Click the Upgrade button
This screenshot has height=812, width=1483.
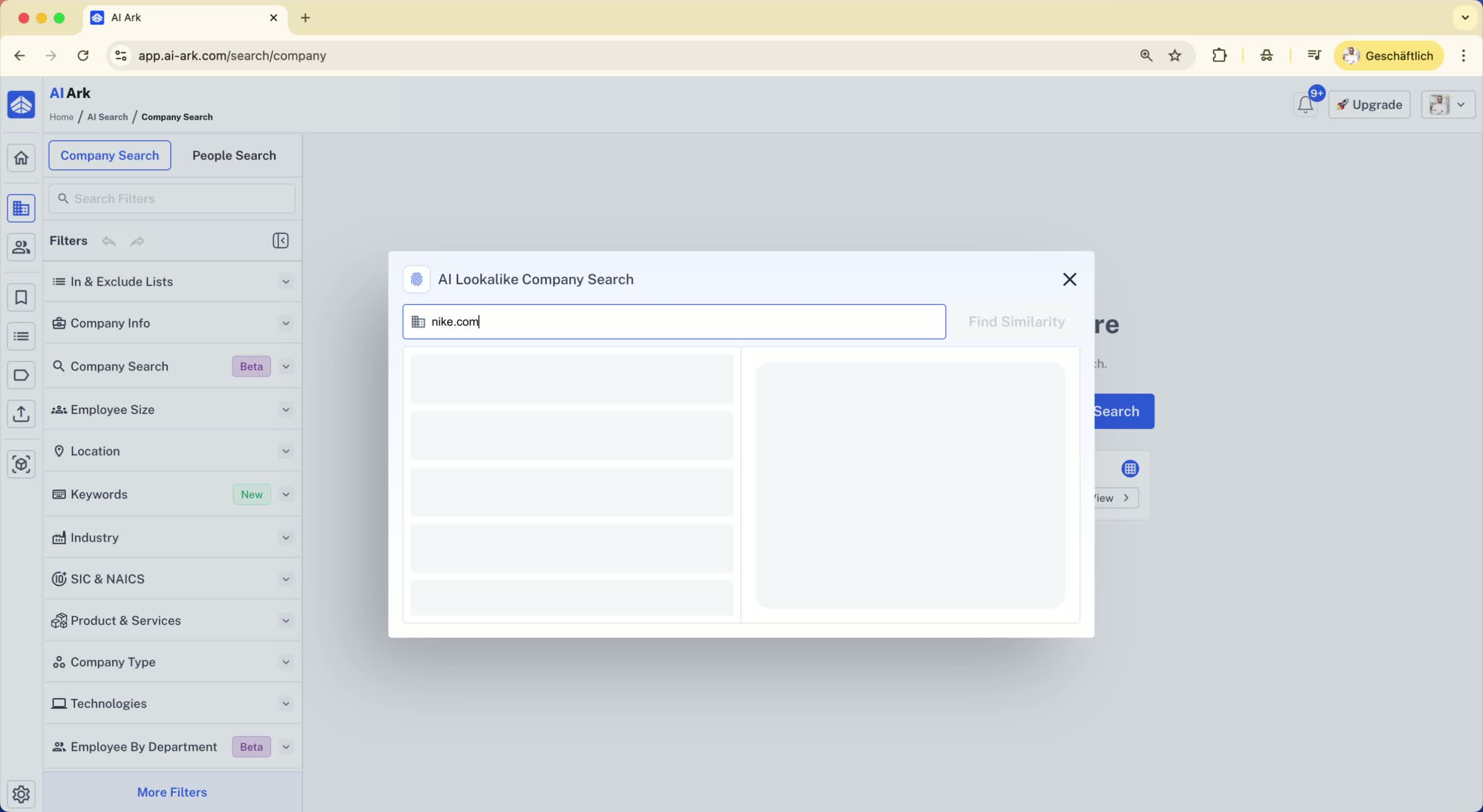coord(1369,105)
